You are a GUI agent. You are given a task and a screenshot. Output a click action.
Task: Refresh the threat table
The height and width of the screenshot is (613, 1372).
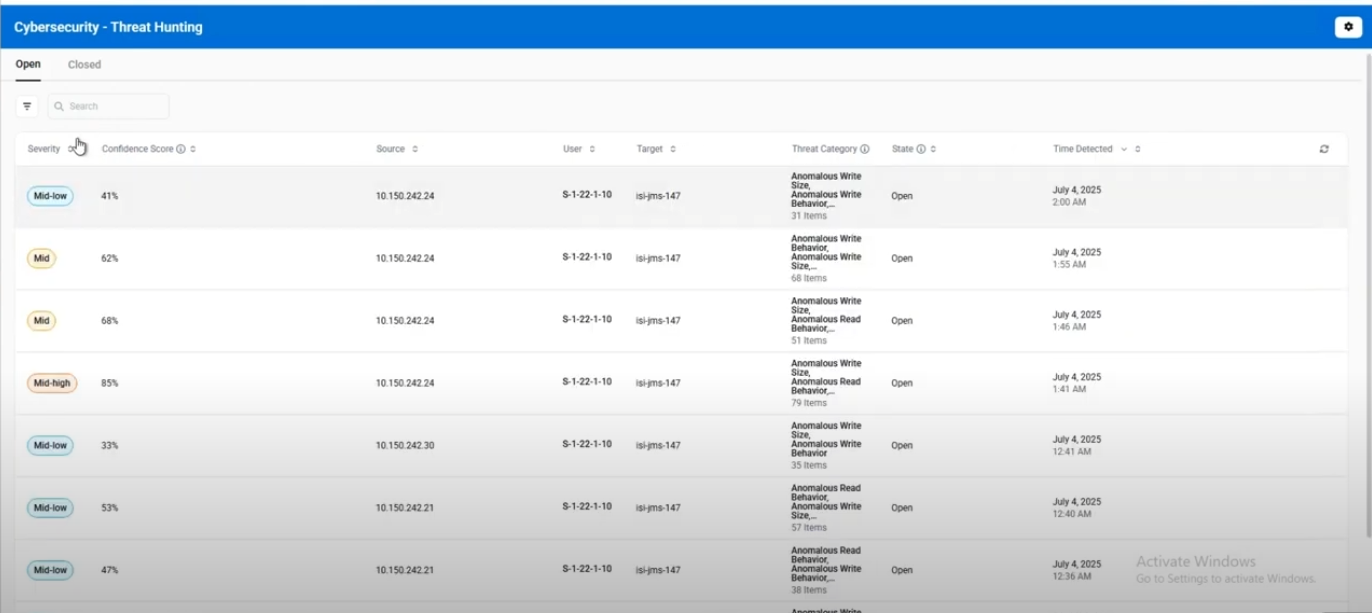coord(1324,149)
